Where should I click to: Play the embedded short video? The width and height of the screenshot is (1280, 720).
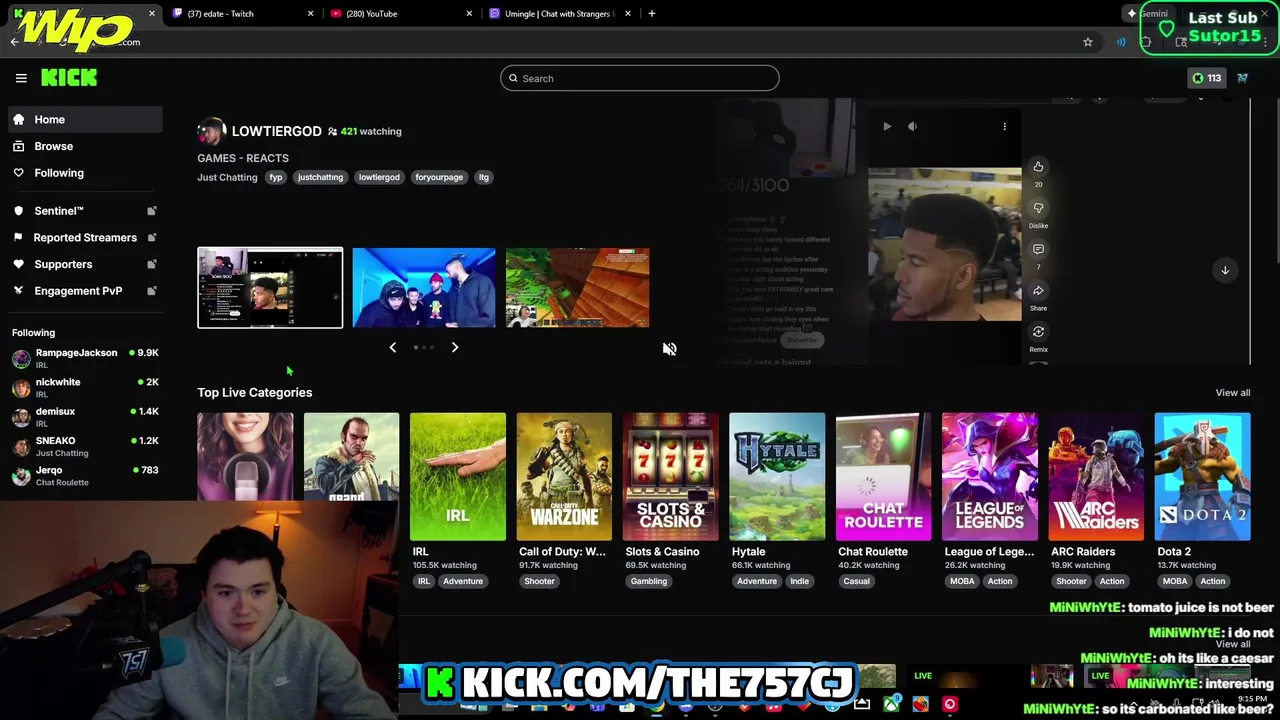[x=887, y=126]
